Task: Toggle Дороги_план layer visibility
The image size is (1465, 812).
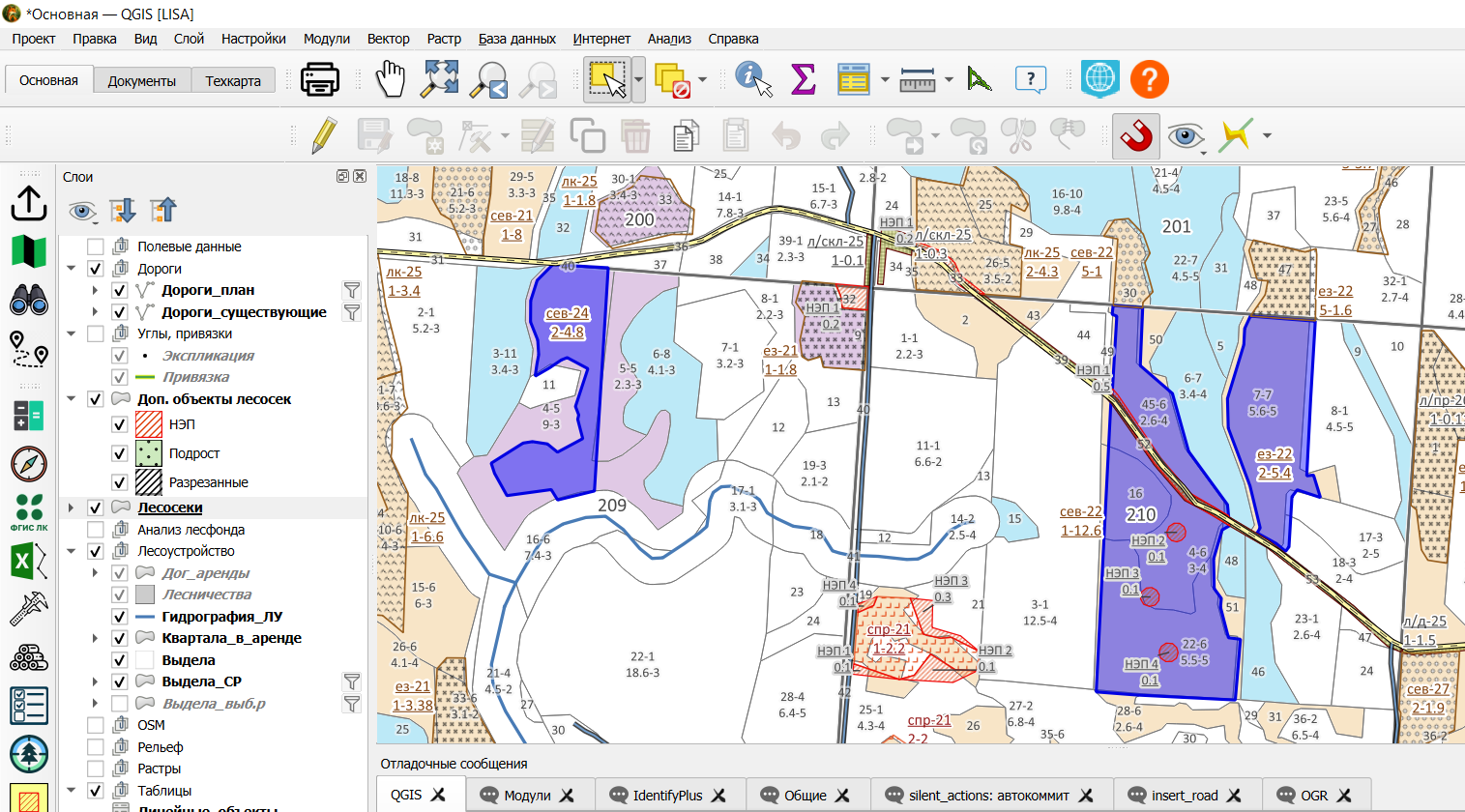Action: tap(120, 290)
